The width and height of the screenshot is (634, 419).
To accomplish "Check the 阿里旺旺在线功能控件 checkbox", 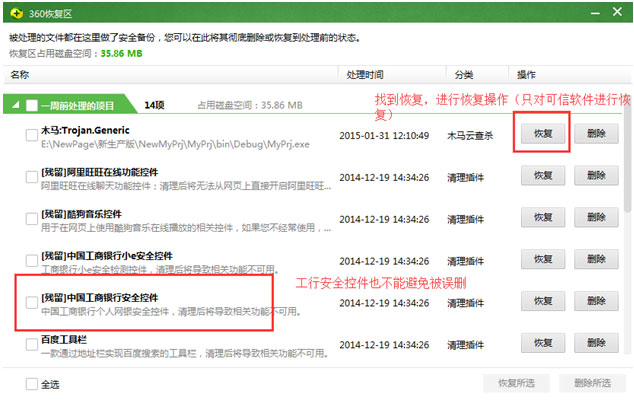I will [32, 177].
